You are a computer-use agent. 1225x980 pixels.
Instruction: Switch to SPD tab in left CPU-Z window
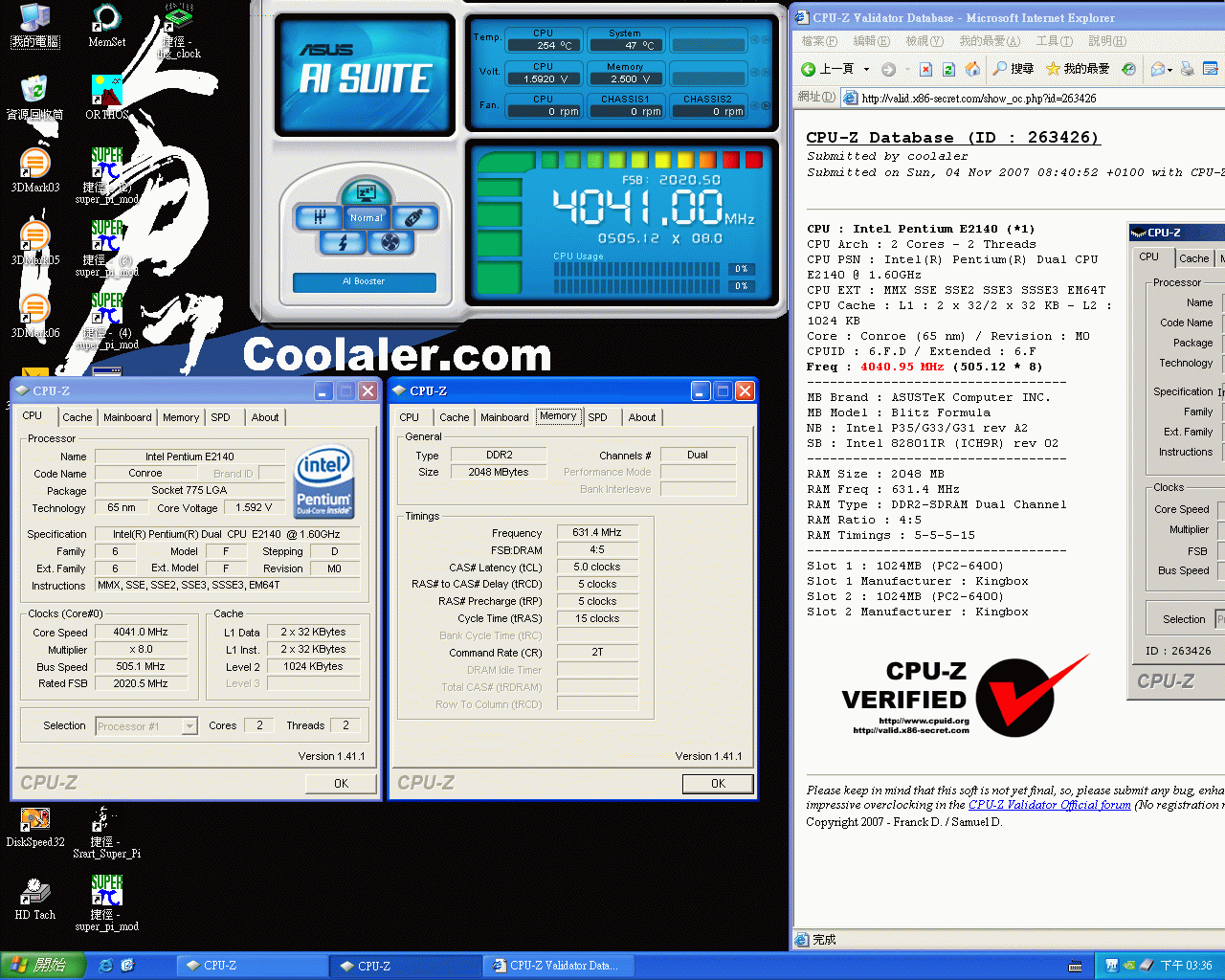(x=221, y=417)
